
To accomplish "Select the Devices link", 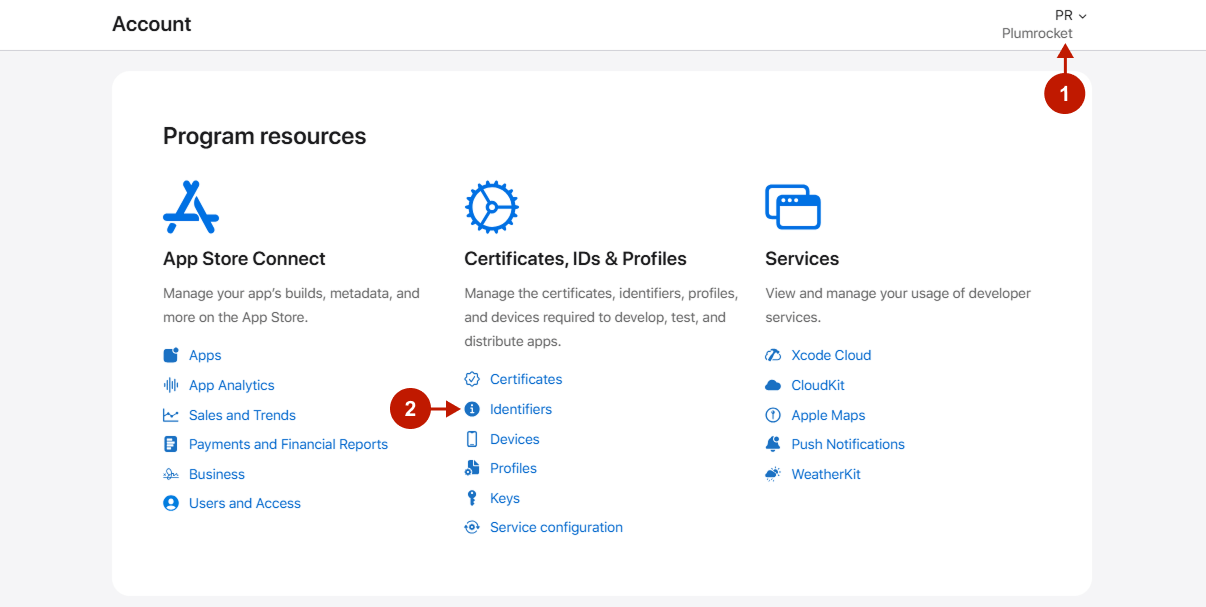I will 514,439.
